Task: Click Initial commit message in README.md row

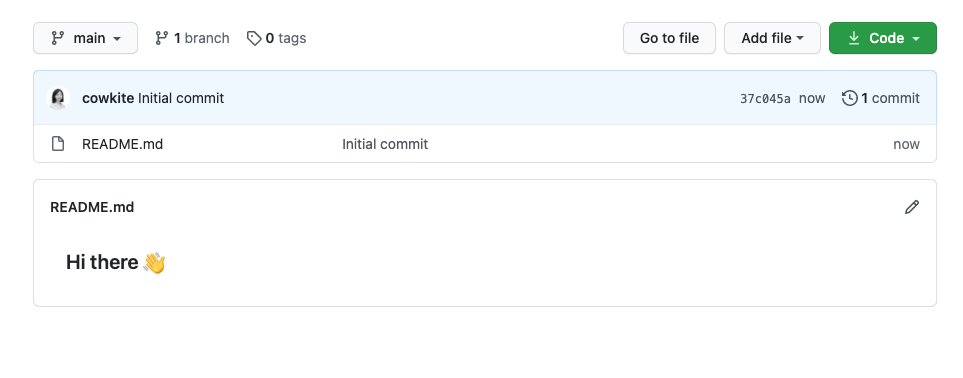Action: click(x=385, y=144)
